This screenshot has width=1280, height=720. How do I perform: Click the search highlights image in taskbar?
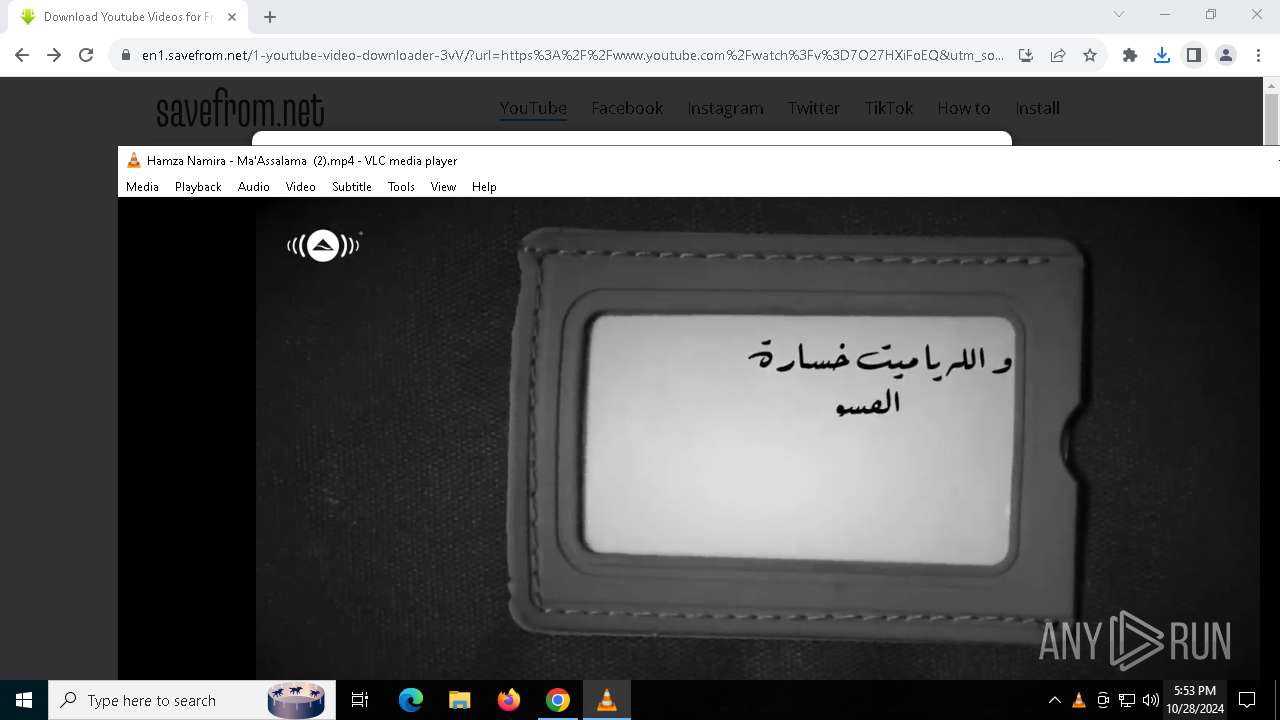click(x=297, y=700)
